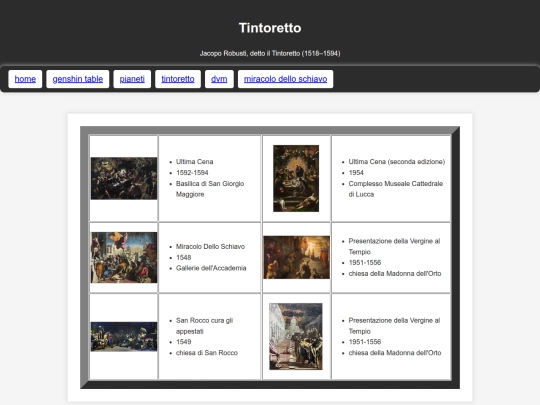
Task: Click the middle-row Presentazione della Vergine painting
Action: [x=297, y=257]
